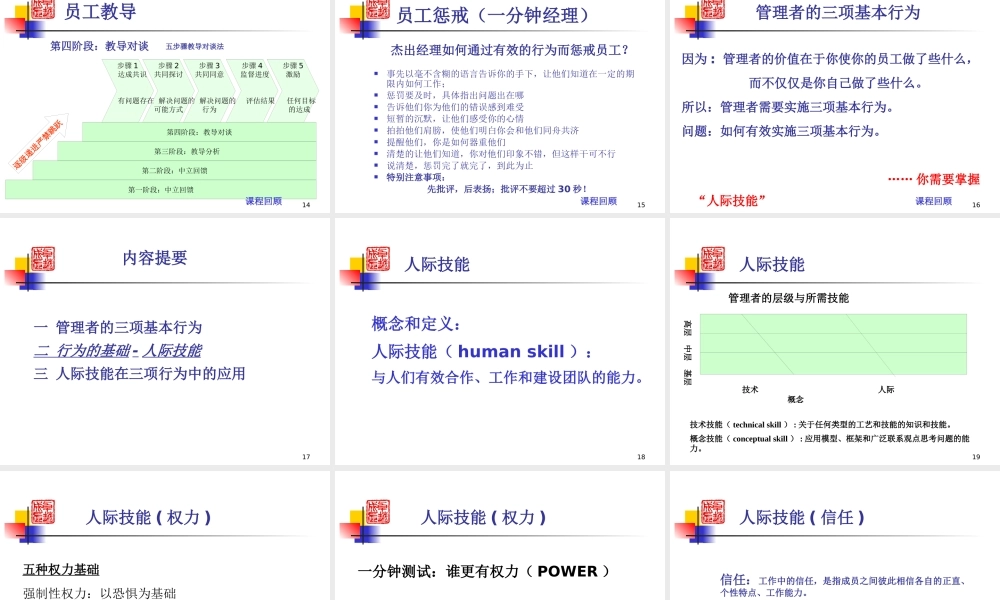1000x600 pixels.
Task: Follow the 二 行为的基础-人际技能 link
Action: pos(117,351)
